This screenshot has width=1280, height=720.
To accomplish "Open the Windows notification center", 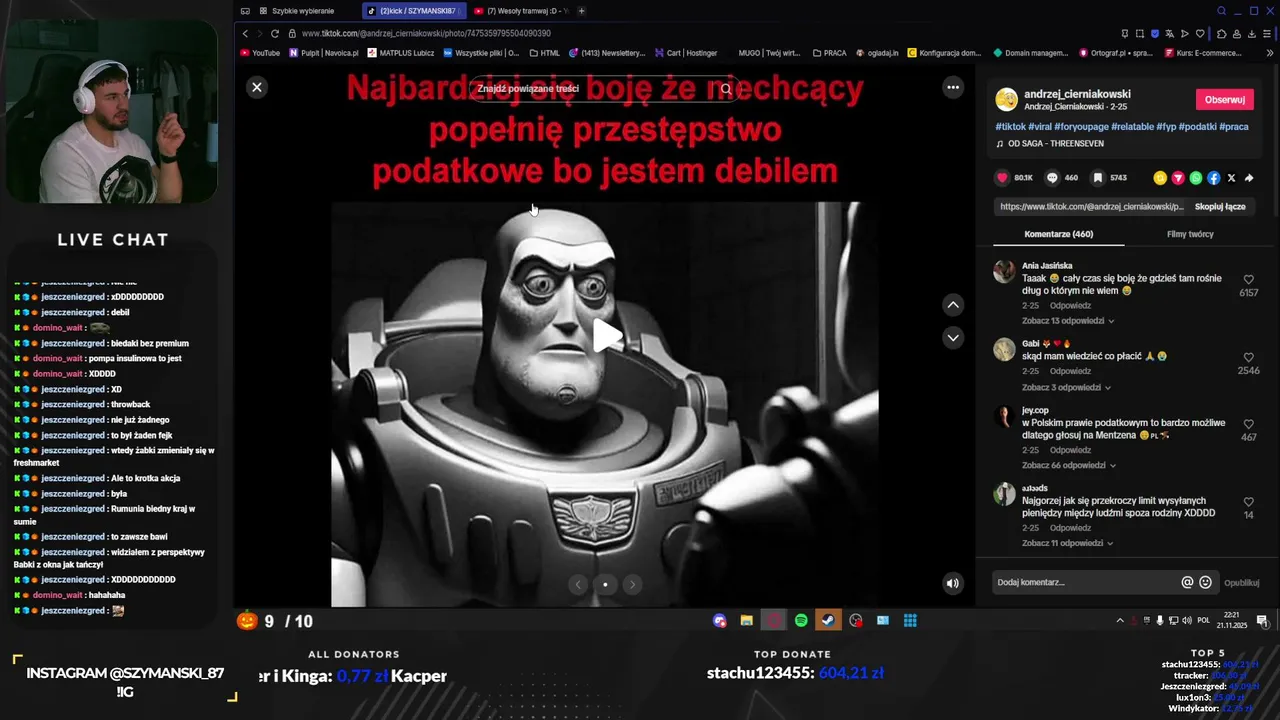I will pyautogui.click(x=1262, y=621).
